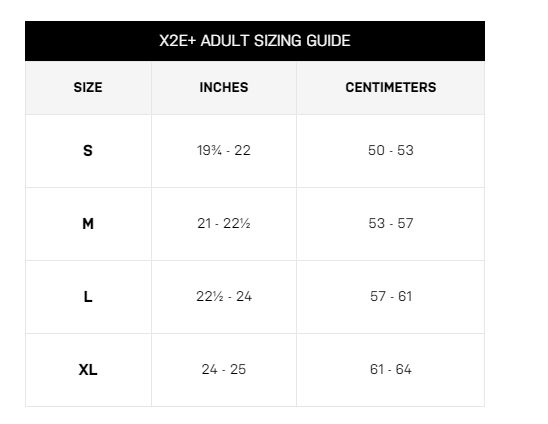Viewport: 548px width, 424px height.
Task: Click the word SIZING in the title bar
Action: (277, 41)
